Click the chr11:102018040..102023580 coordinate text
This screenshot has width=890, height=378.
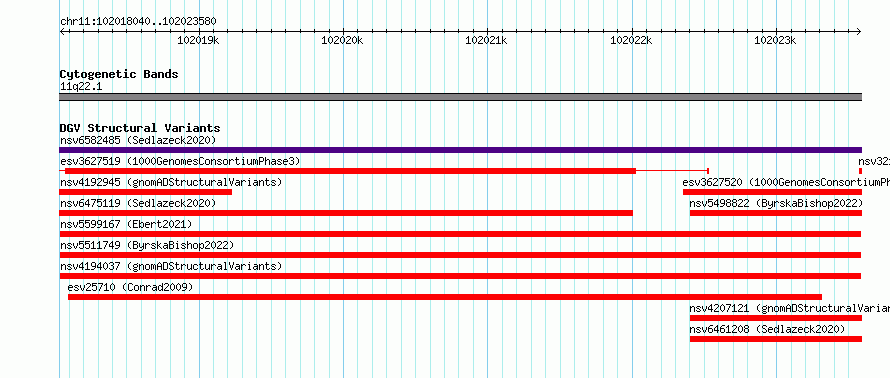(138, 22)
